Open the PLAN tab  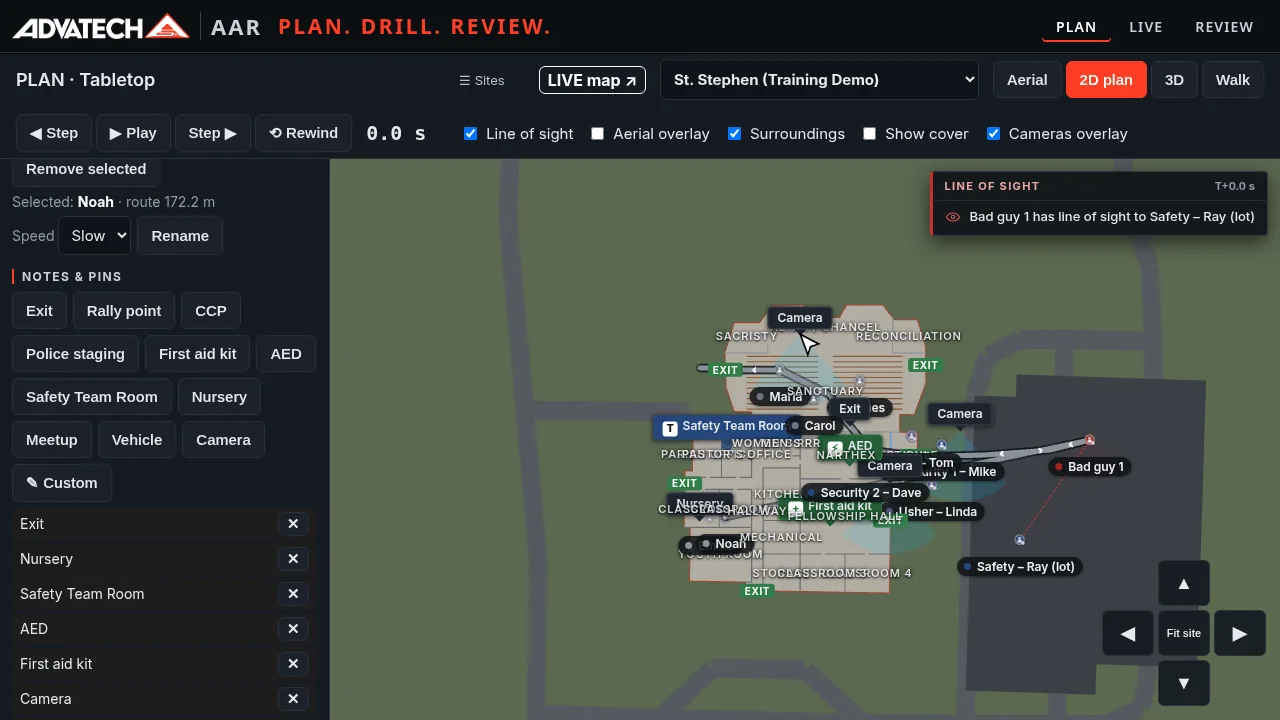[x=1076, y=27]
